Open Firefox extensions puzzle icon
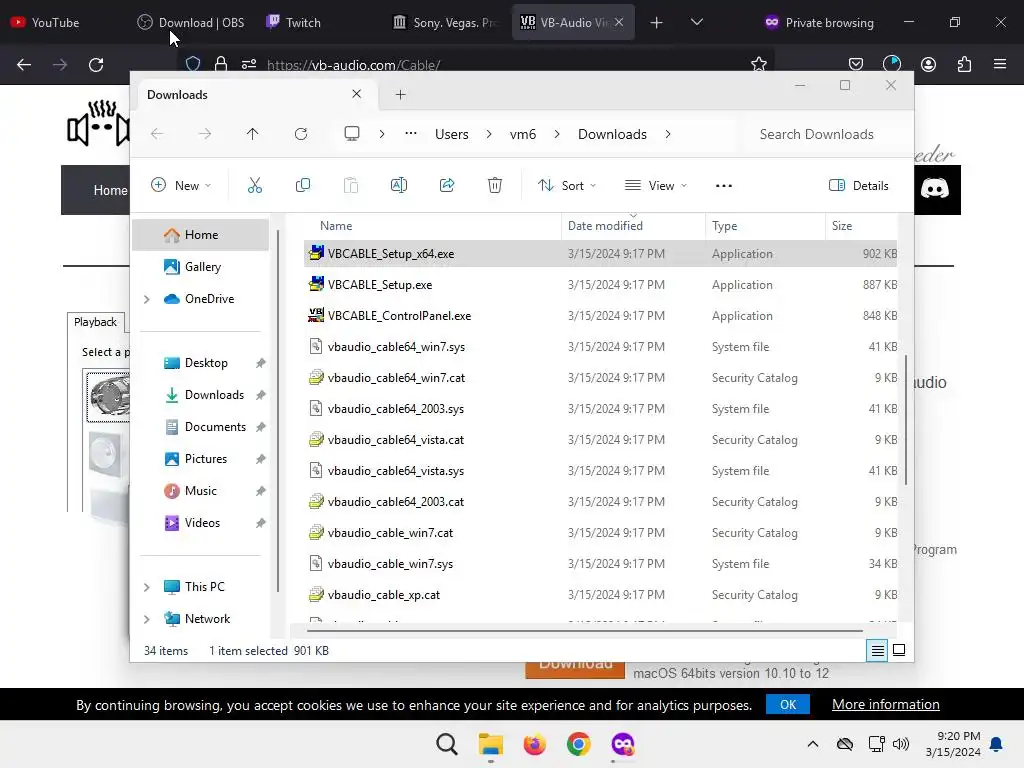Screen dimensions: 1024x768 pyautogui.click(x=964, y=64)
